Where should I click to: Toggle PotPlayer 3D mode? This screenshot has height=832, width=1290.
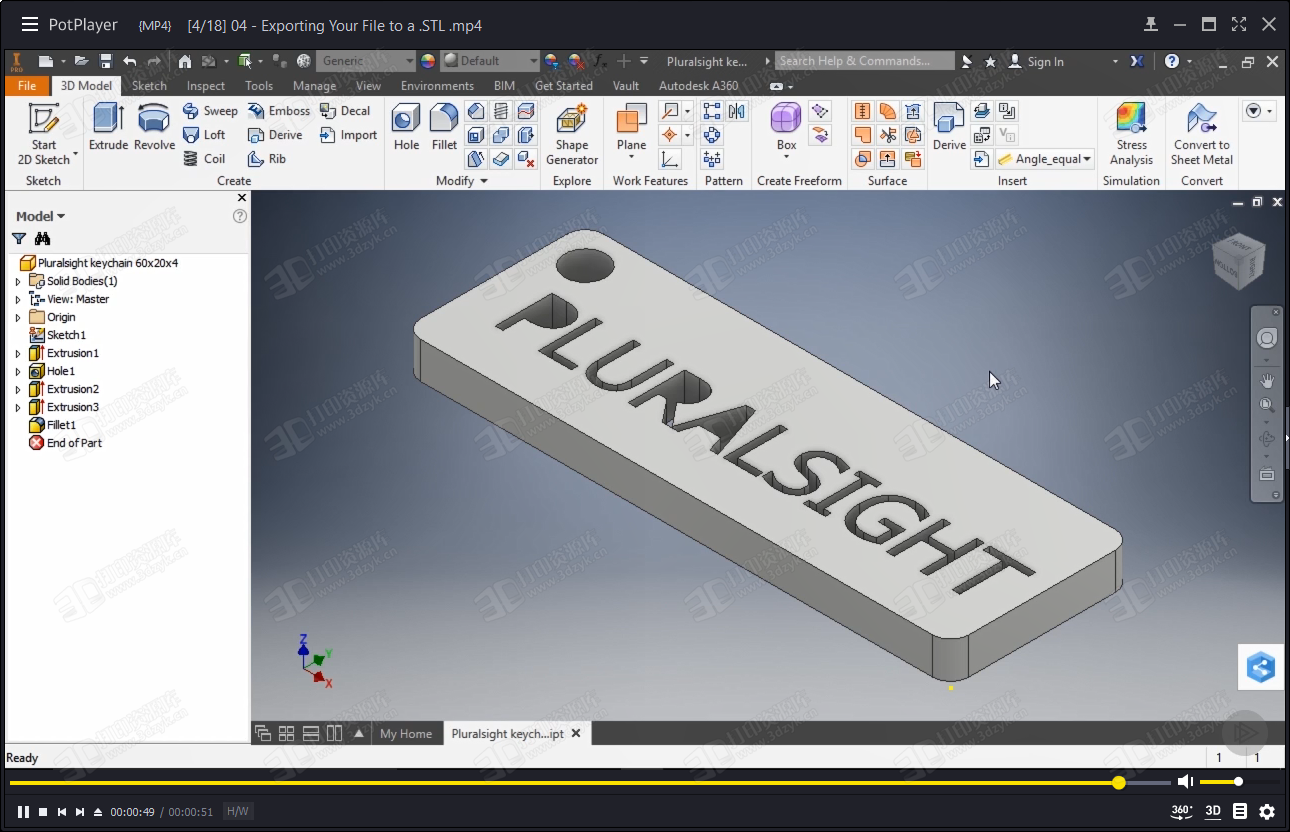point(1213,812)
